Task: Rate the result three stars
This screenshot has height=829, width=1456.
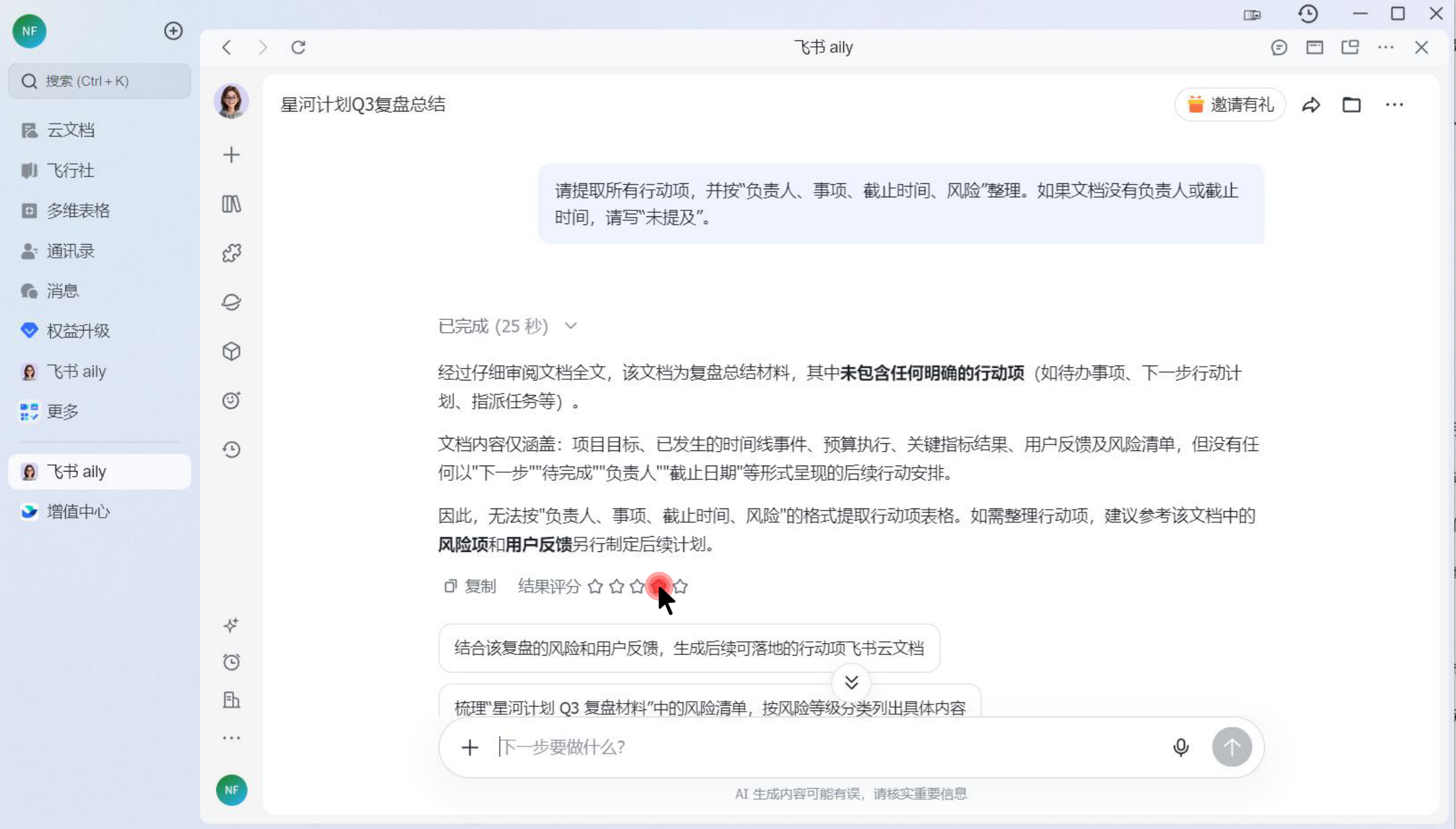Action: pos(638,586)
